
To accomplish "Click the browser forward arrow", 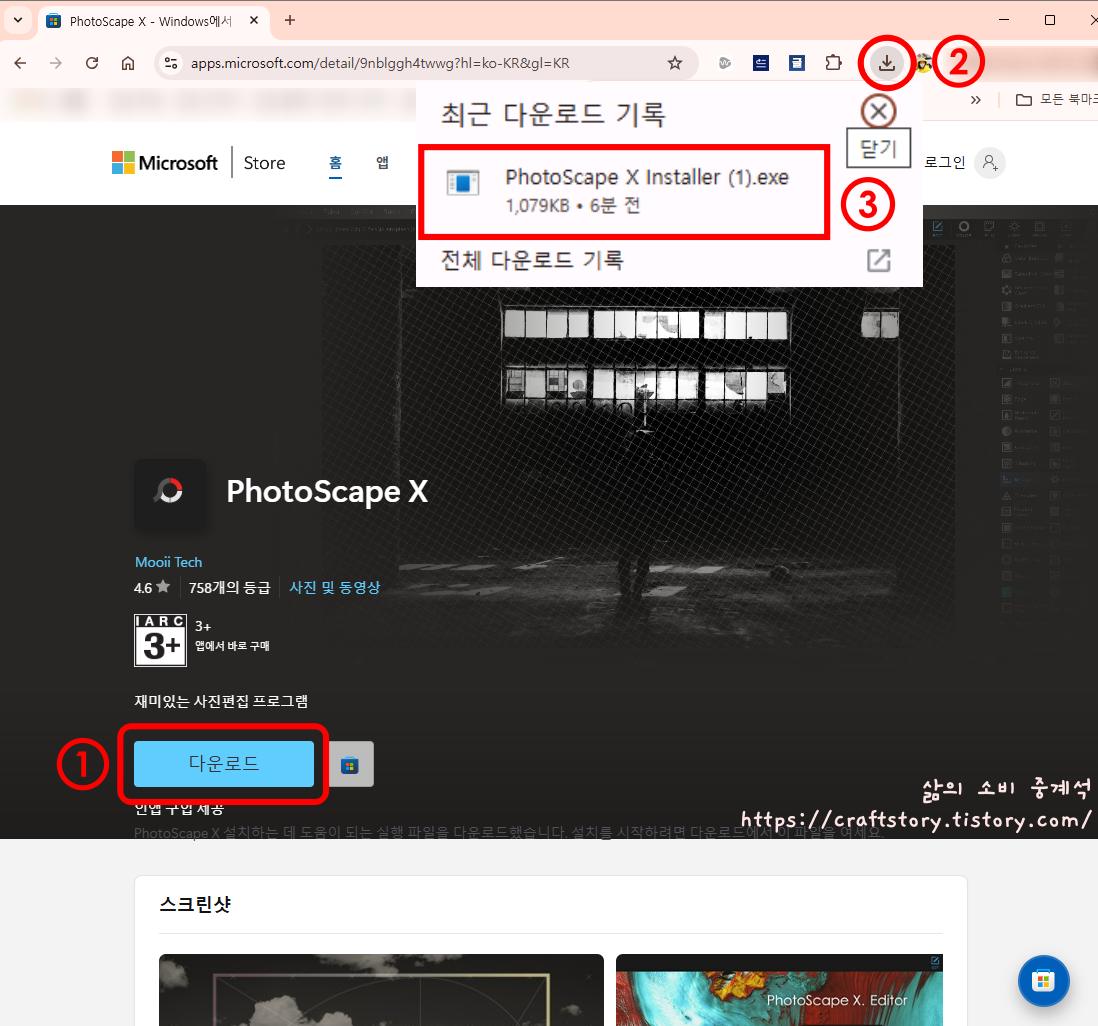I will [x=56, y=63].
